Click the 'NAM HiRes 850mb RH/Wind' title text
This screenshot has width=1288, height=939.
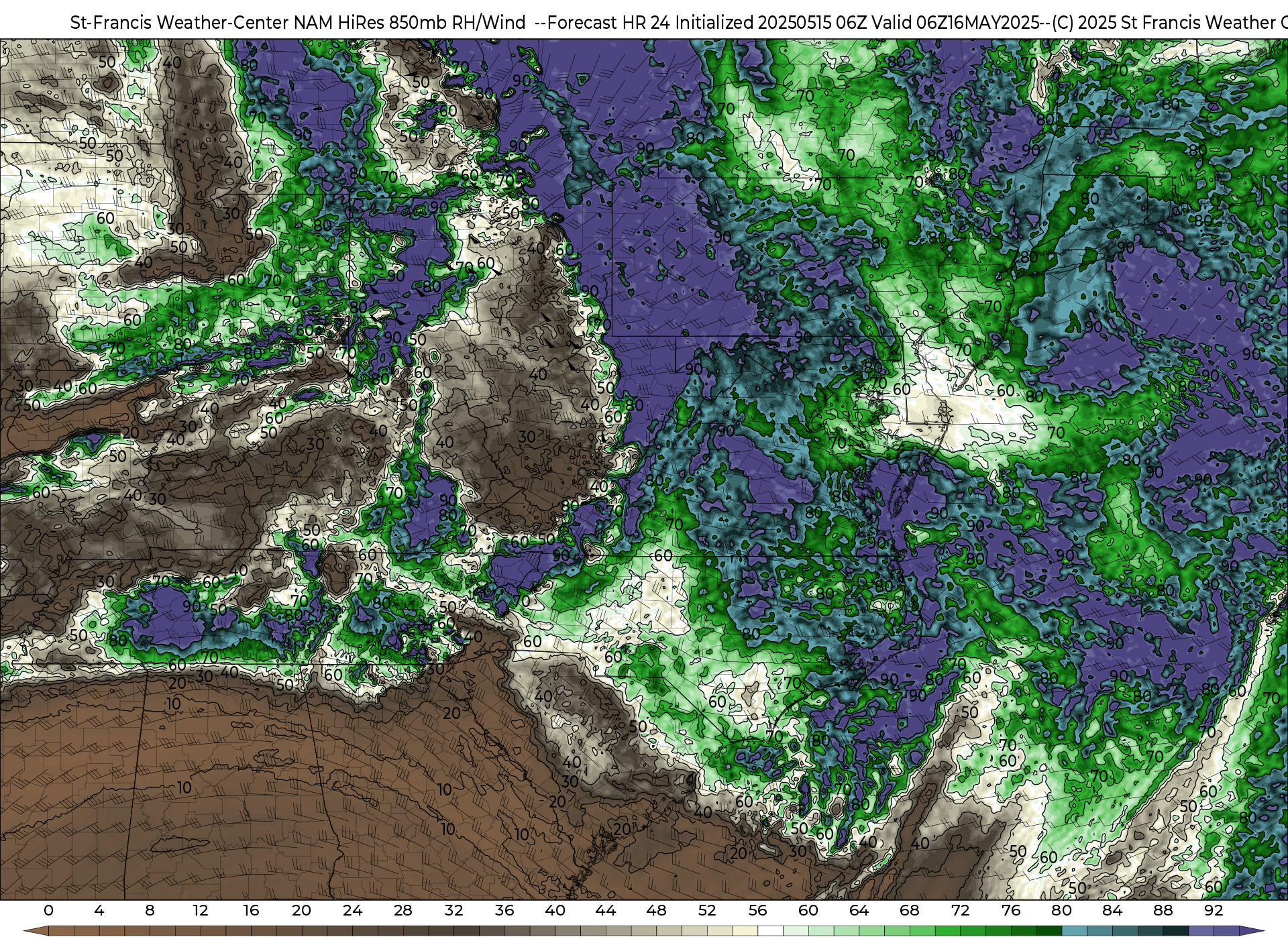click(x=410, y=23)
